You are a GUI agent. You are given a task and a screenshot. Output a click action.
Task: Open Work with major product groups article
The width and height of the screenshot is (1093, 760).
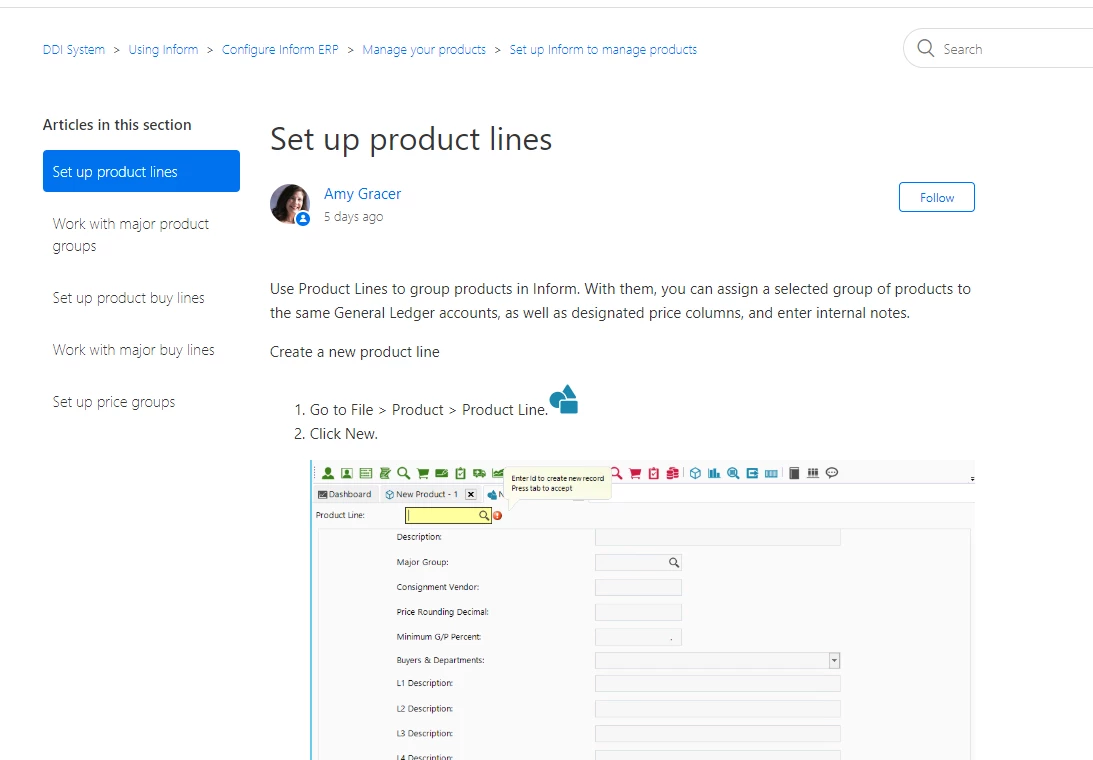(x=131, y=235)
